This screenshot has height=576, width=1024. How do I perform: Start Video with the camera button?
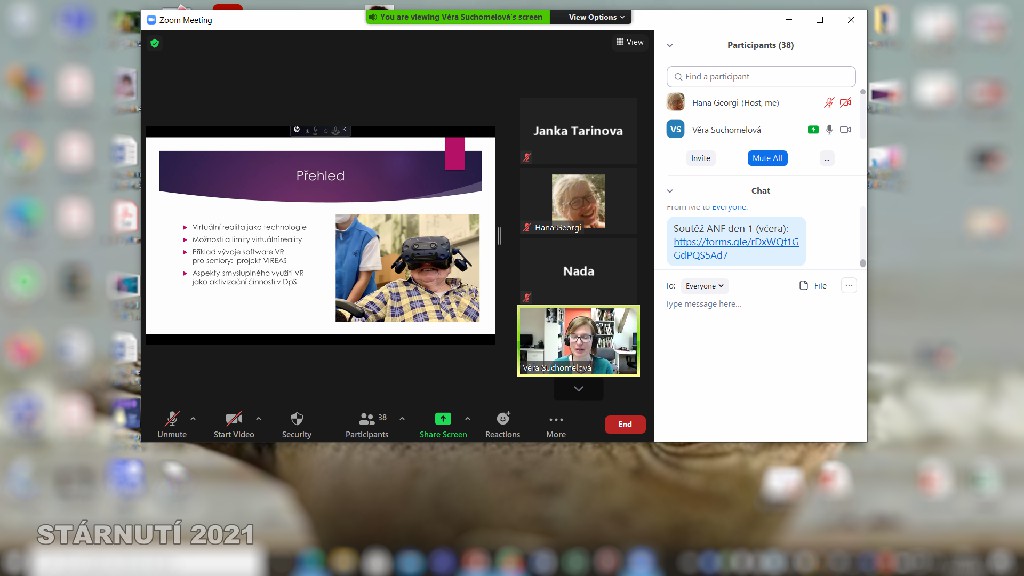point(233,419)
